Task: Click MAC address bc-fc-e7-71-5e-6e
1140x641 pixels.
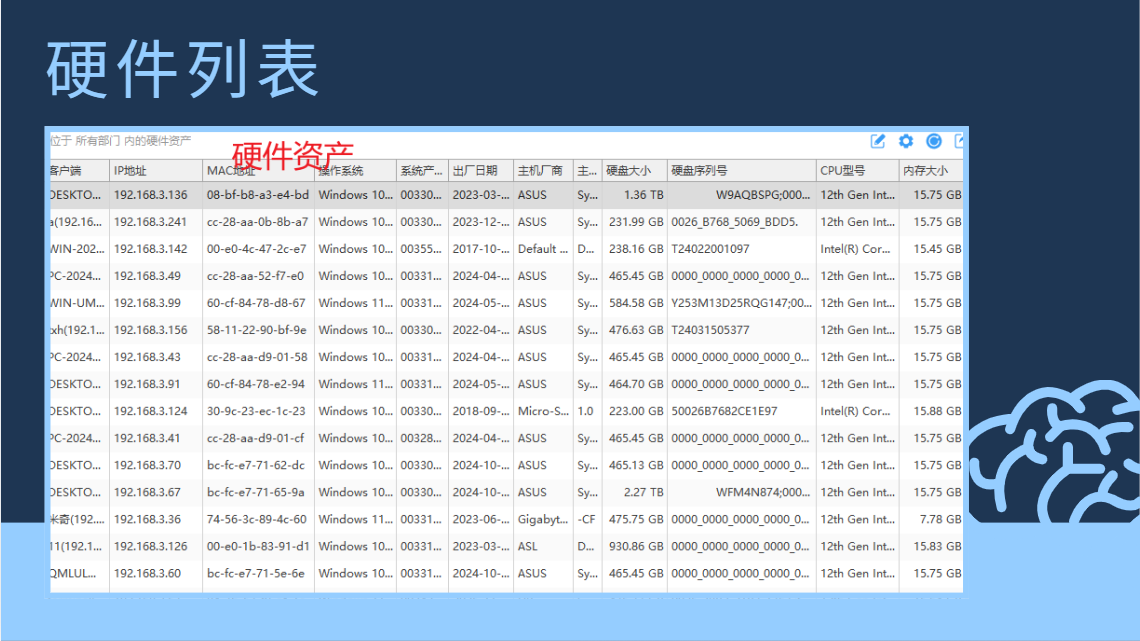Action: tap(255, 573)
